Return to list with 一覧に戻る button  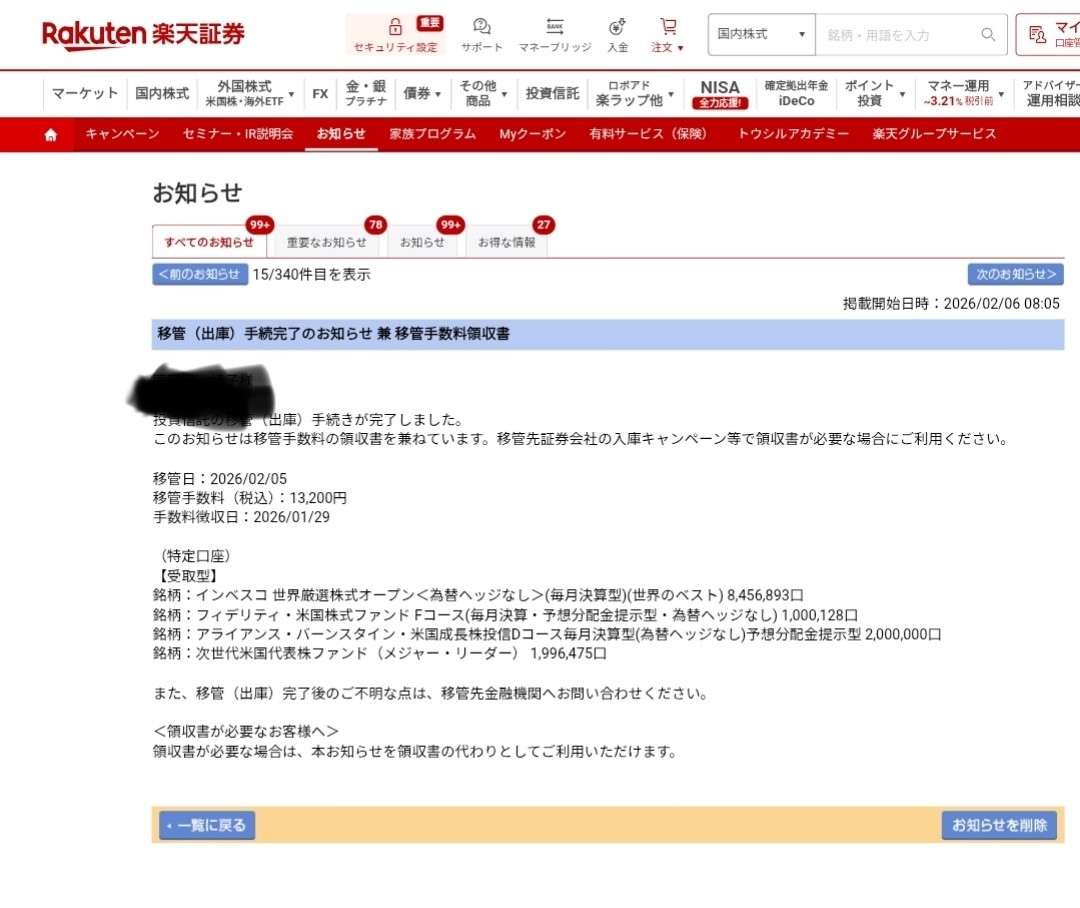[x=207, y=825]
